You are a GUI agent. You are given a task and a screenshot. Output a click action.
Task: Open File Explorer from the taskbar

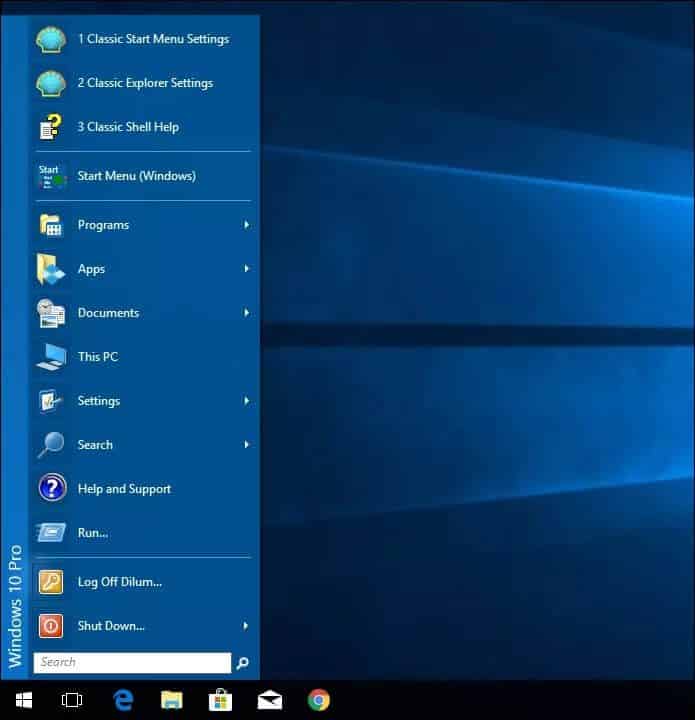(172, 701)
